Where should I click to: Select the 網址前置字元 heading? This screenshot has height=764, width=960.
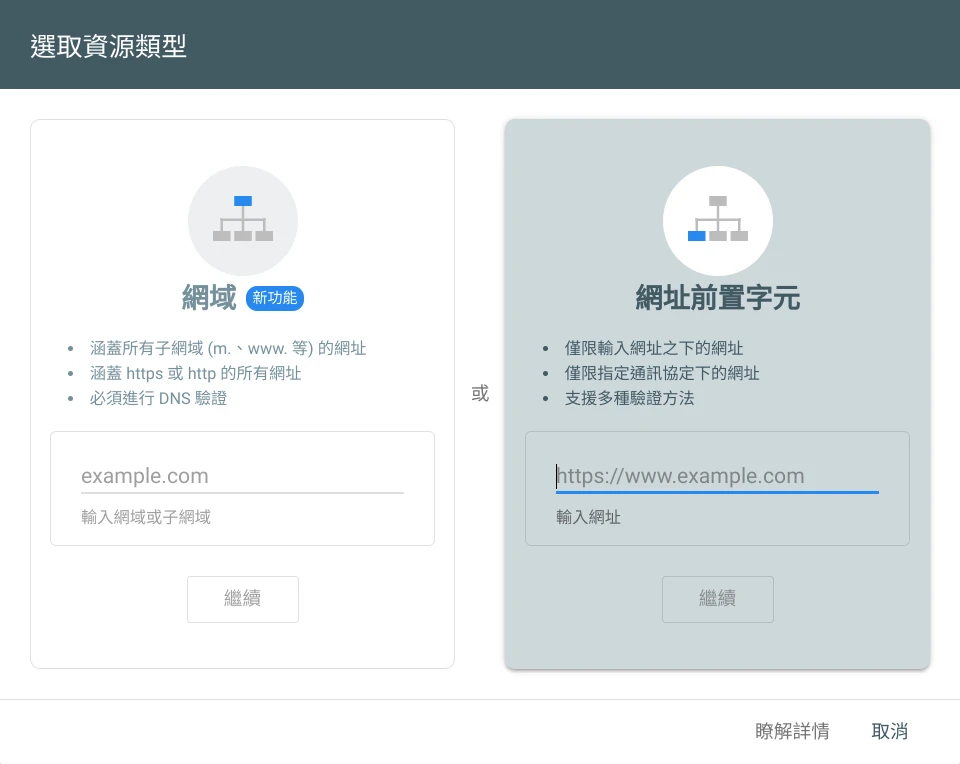(x=717, y=298)
